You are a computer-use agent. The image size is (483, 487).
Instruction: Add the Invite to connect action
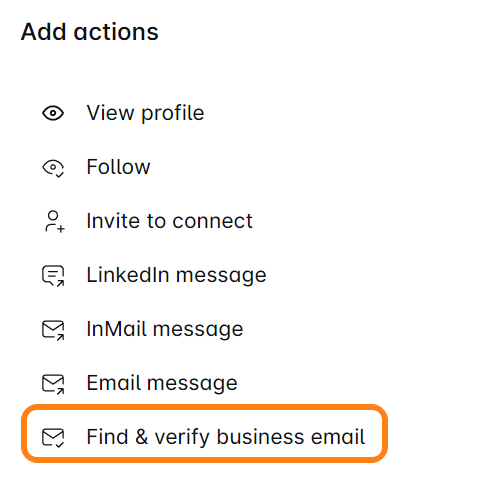click(169, 221)
